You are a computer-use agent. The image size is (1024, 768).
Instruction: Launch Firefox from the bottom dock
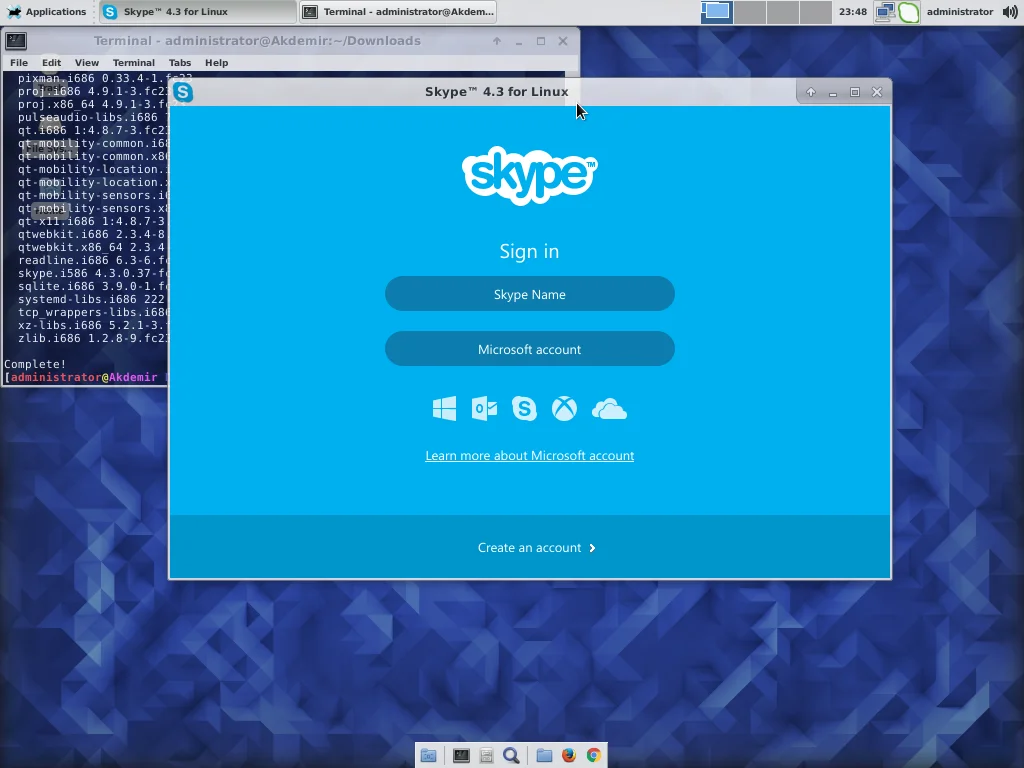pyautogui.click(x=569, y=756)
